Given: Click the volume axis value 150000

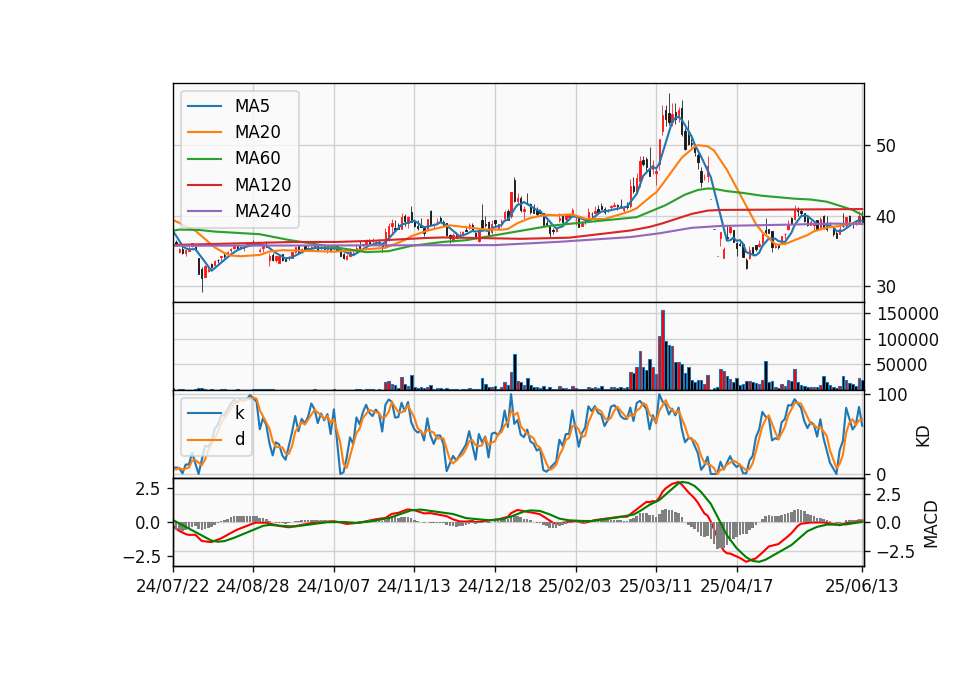Looking at the screenshot, I should tap(908, 314).
